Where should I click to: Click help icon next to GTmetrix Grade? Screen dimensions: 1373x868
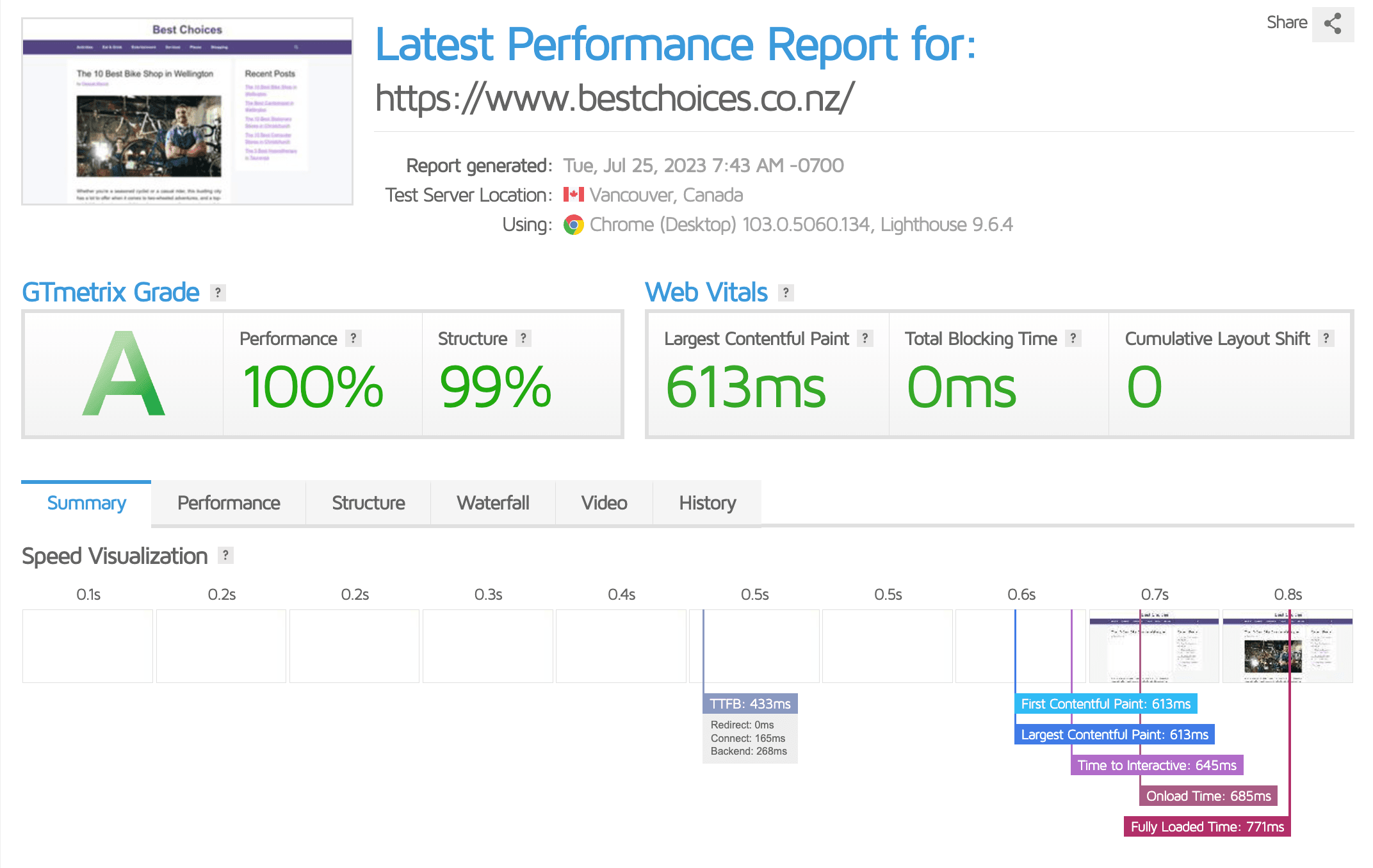coord(218,293)
